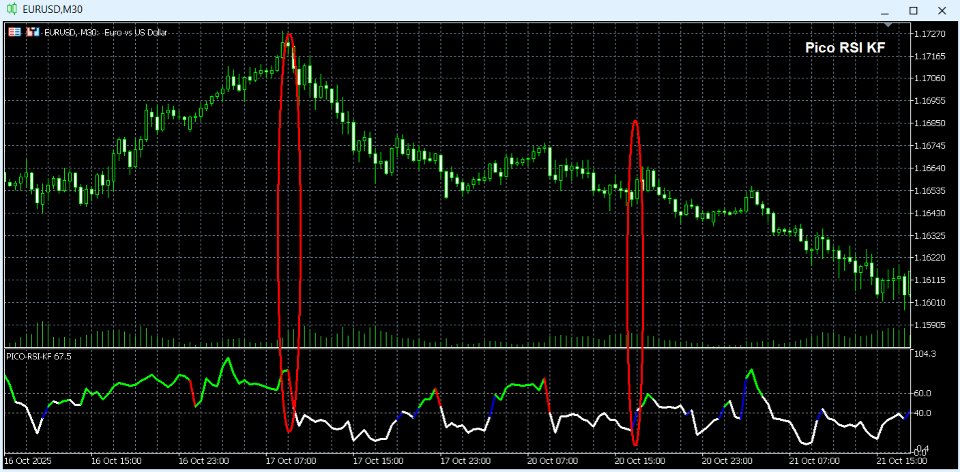Click the '16 Oct 2025' date label
Screen dimensions: 960x472
(28, 460)
